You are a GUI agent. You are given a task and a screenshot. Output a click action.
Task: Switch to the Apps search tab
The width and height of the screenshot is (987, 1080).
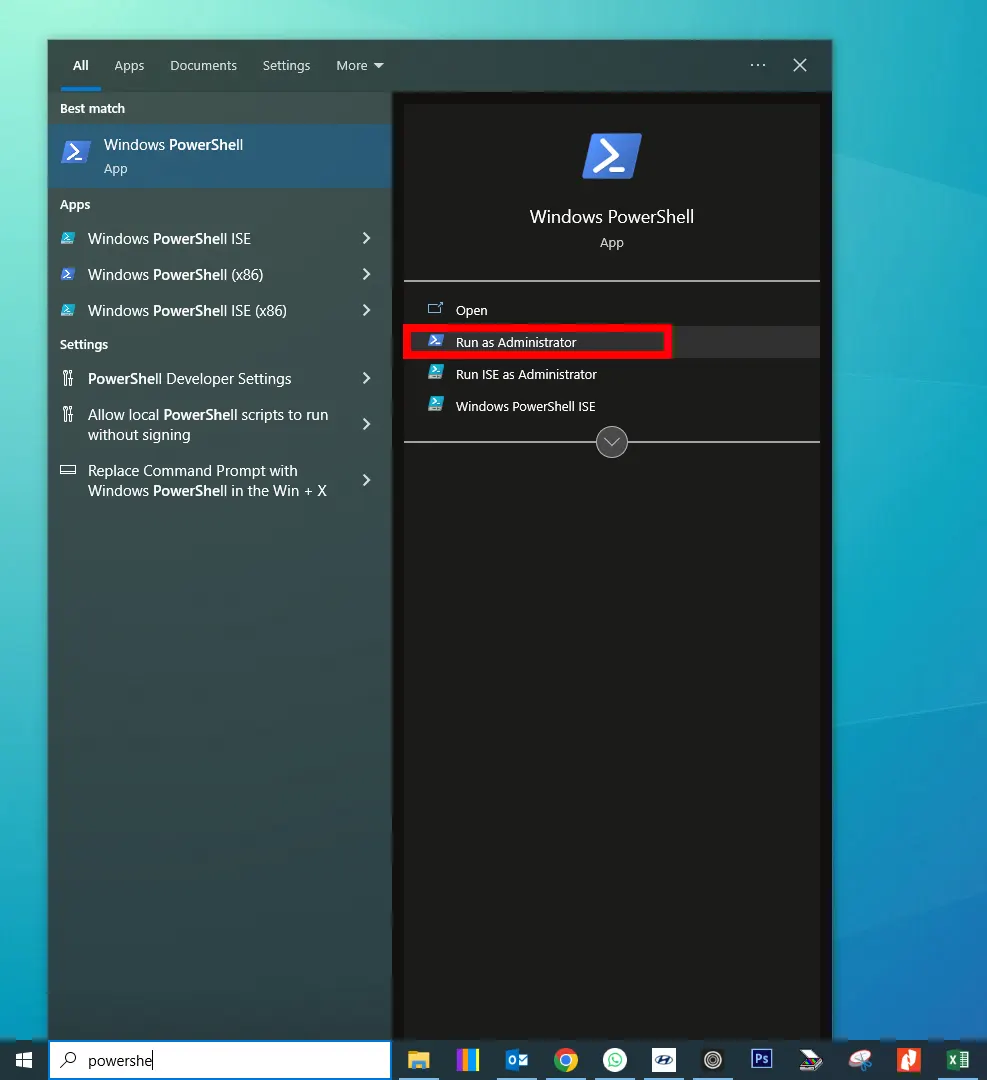point(129,65)
